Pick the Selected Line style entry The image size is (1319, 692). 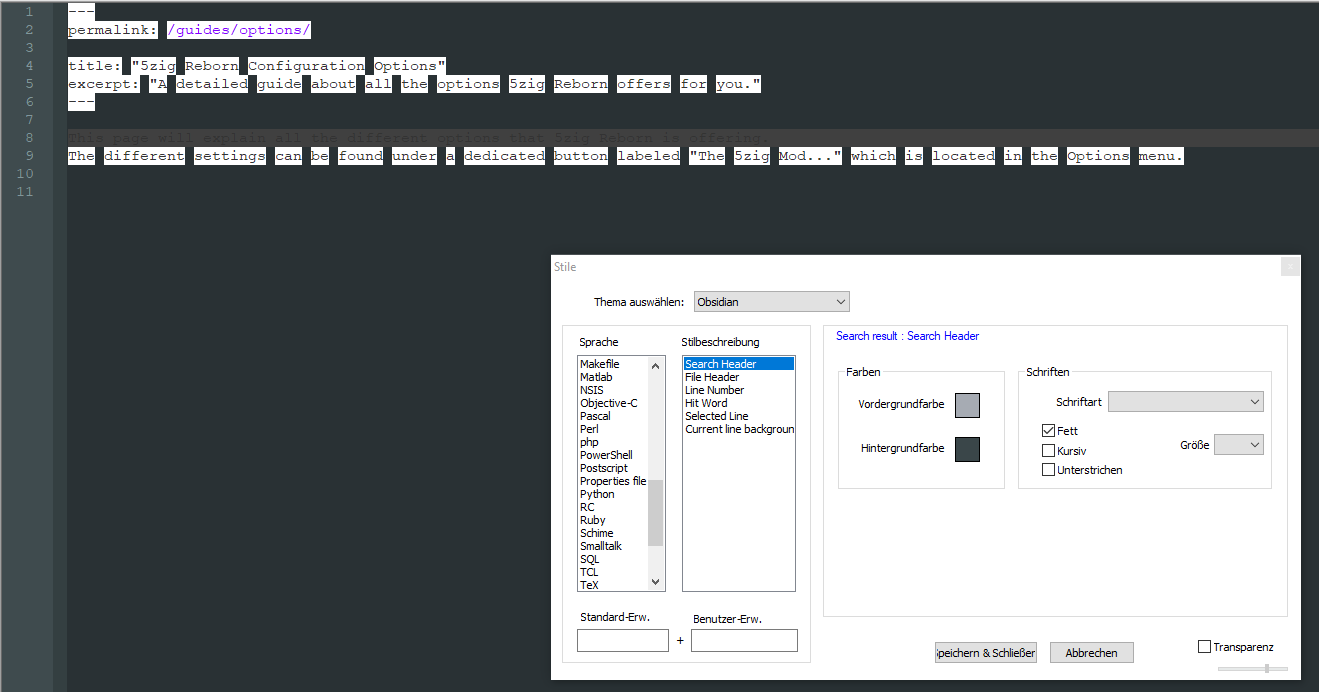click(x=716, y=416)
